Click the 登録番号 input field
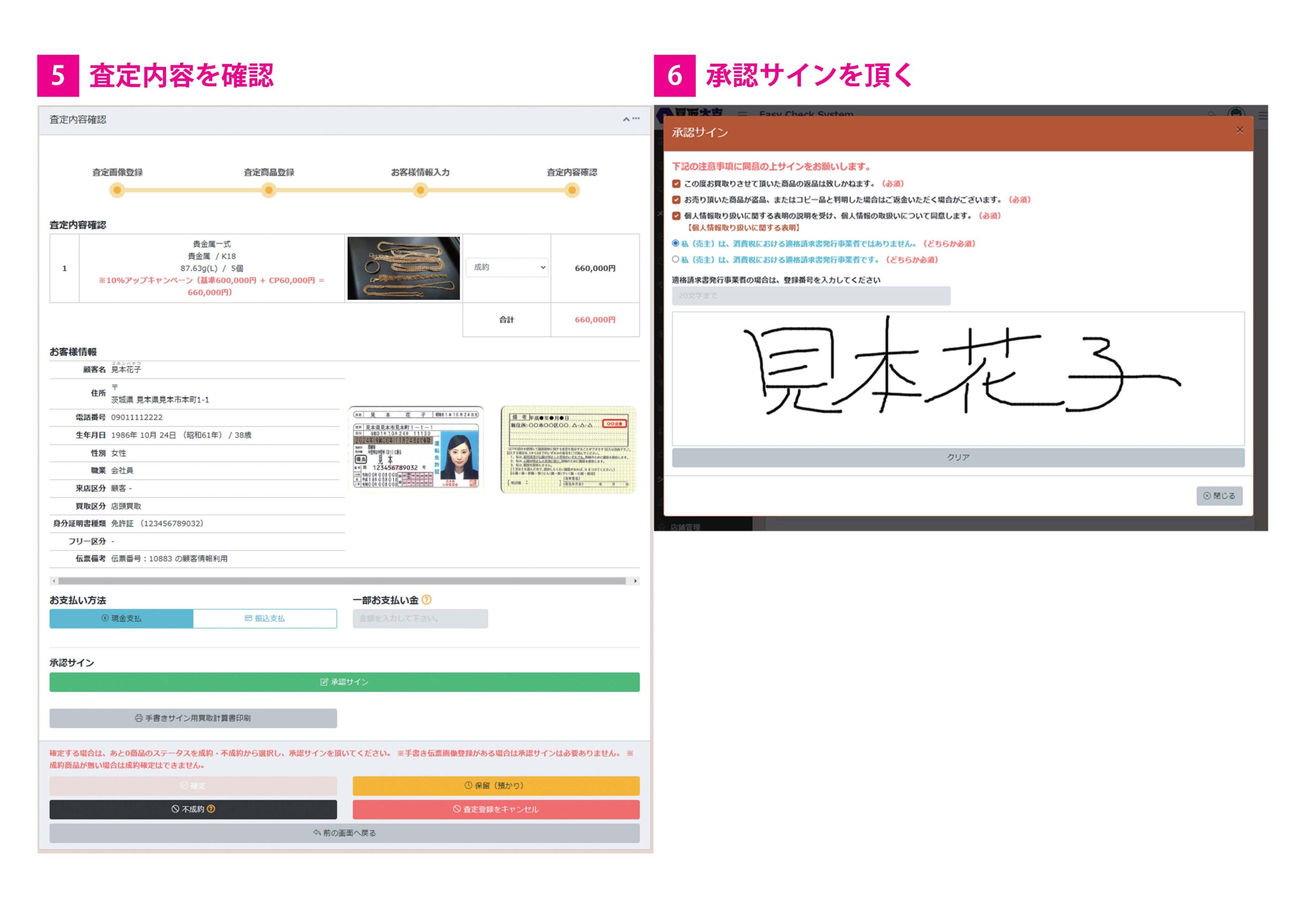Viewport: 1307px width, 924px height. pyautogui.click(x=811, y=296)
